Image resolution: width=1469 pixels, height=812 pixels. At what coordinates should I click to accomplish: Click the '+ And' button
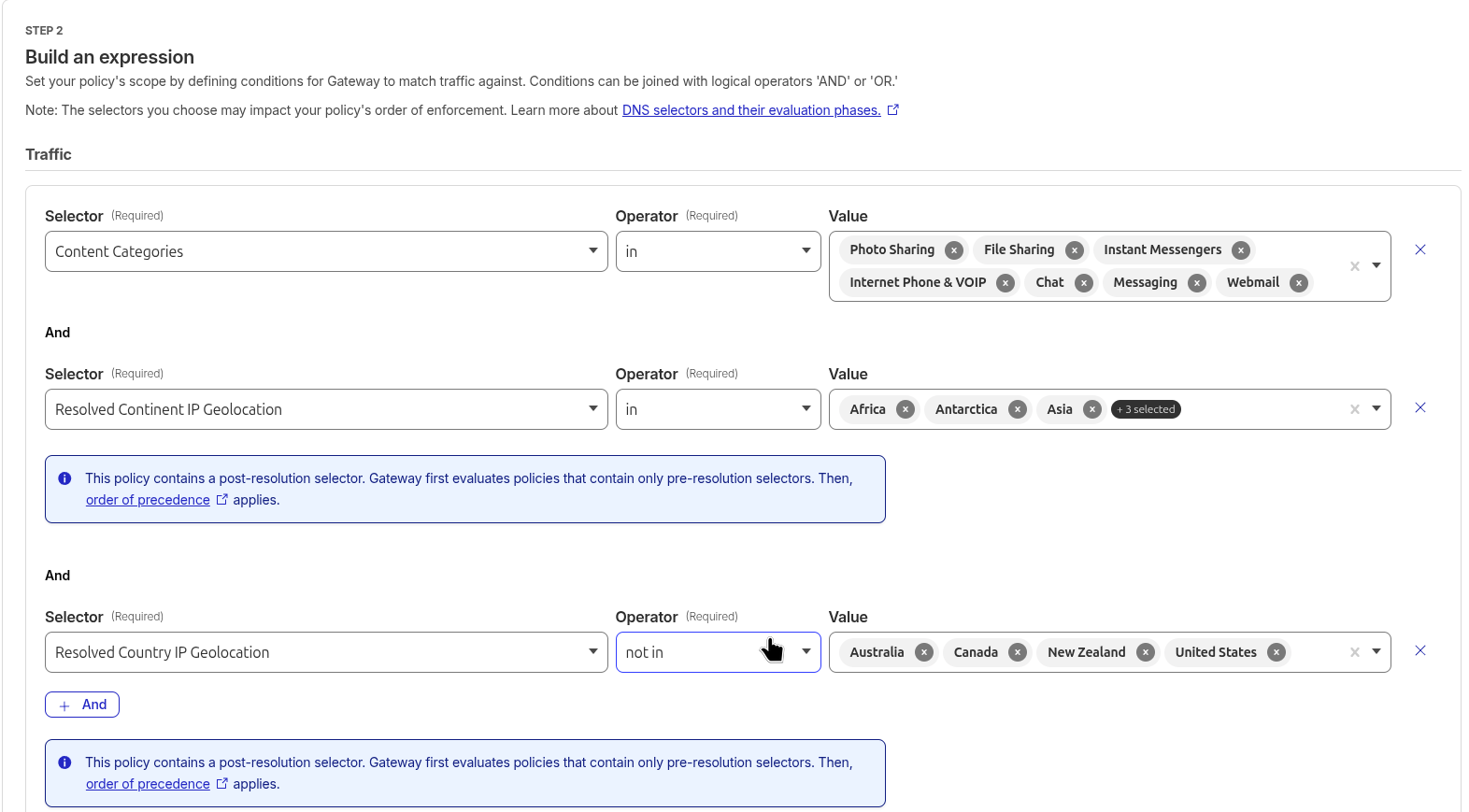[x=82, y=705]
